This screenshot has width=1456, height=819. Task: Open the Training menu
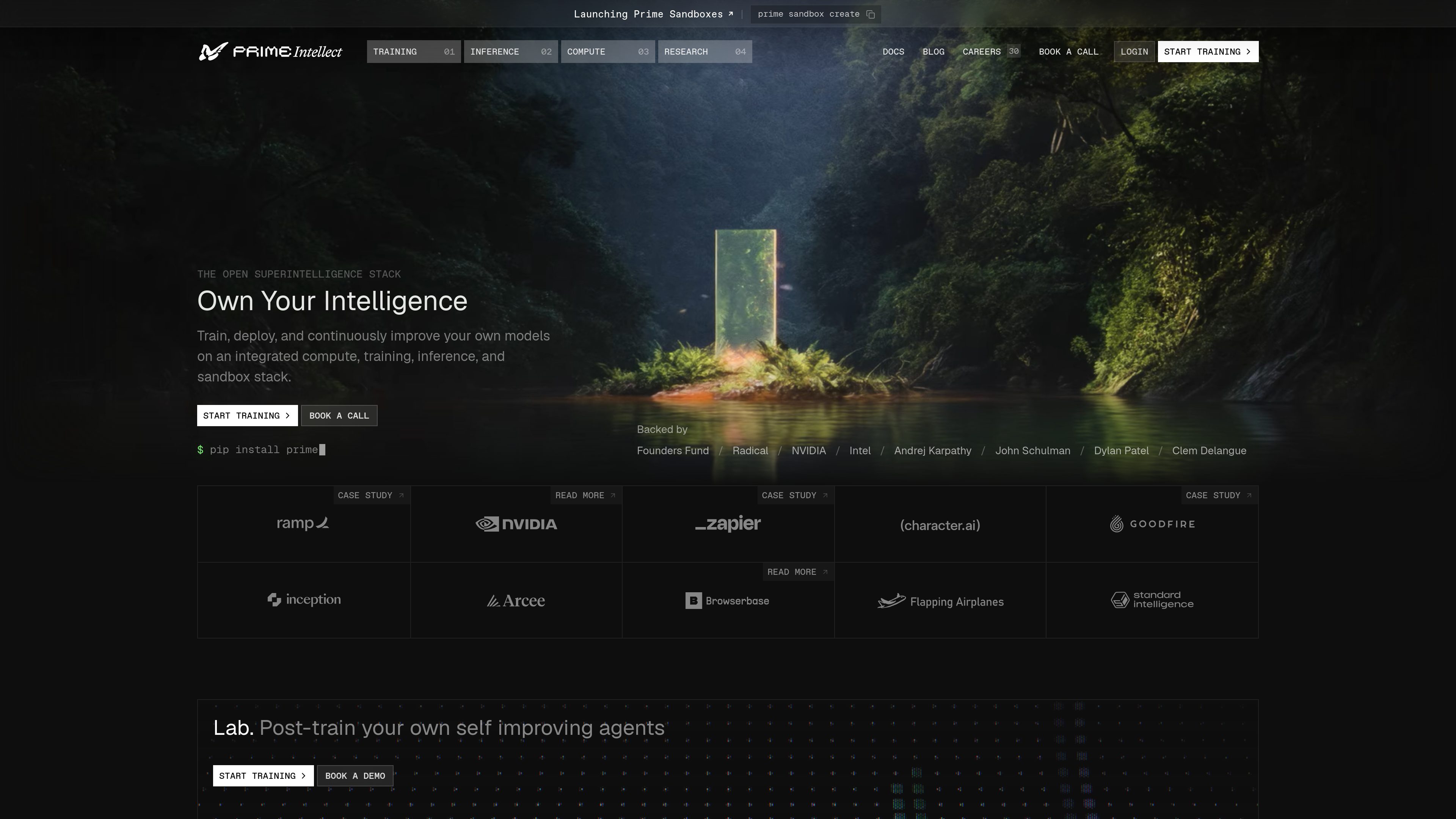click(x=414, y=52)
